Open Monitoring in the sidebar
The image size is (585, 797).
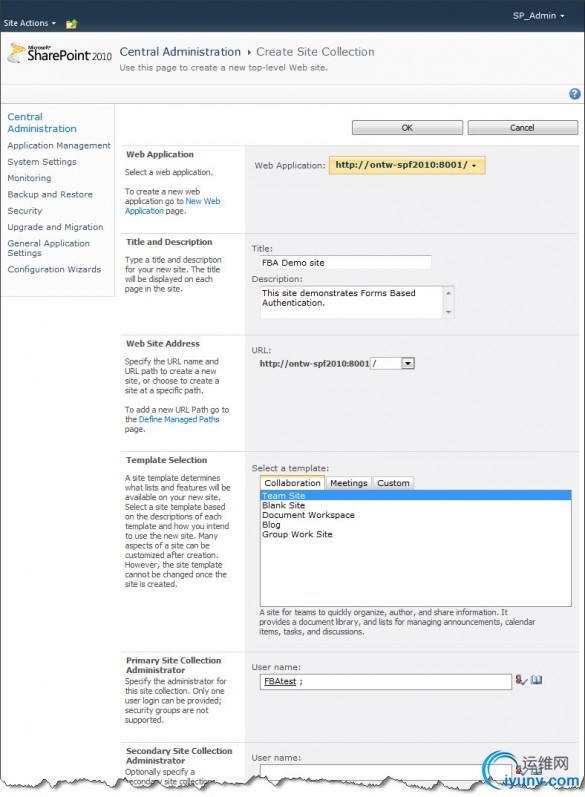29,178
